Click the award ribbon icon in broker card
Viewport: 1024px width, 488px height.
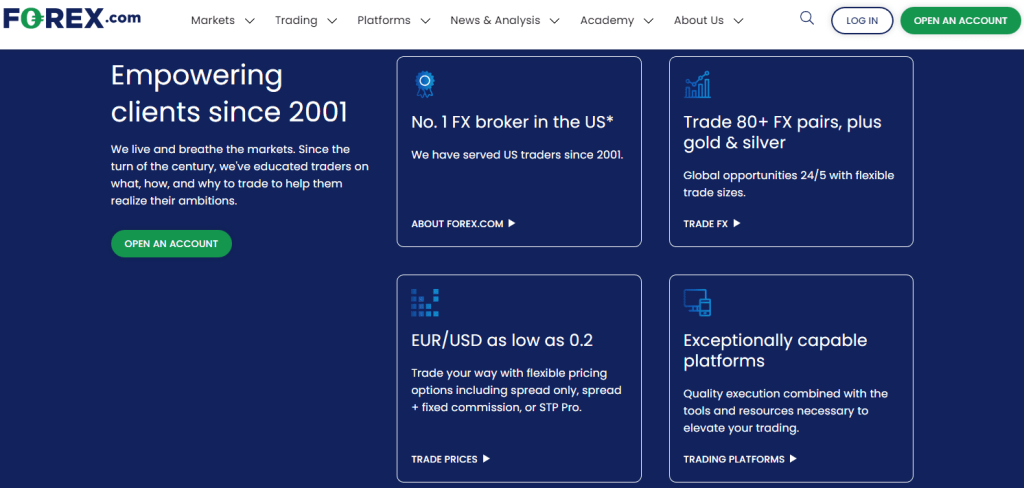point(424,84)
